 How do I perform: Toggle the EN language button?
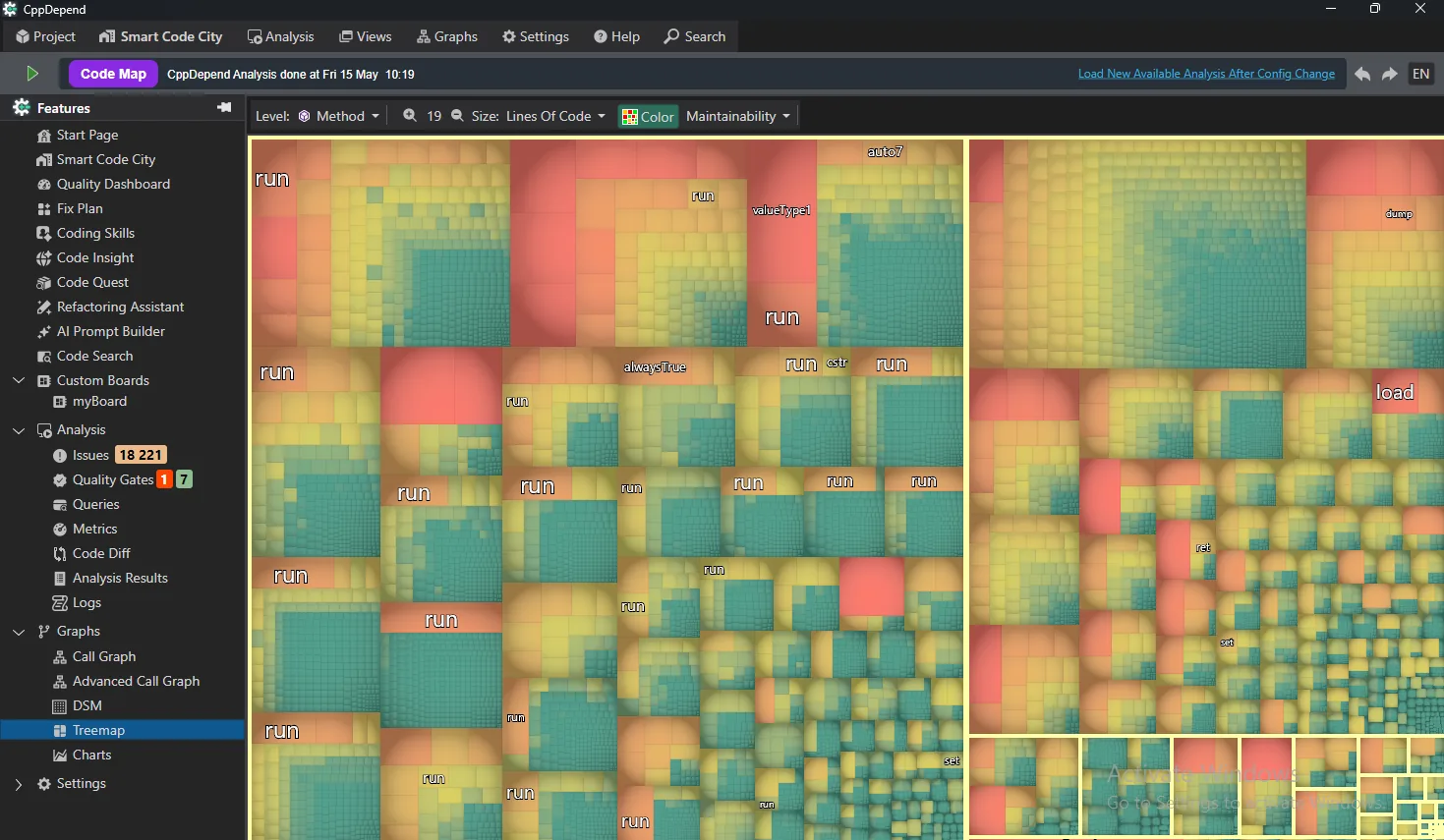point(1420,74)
